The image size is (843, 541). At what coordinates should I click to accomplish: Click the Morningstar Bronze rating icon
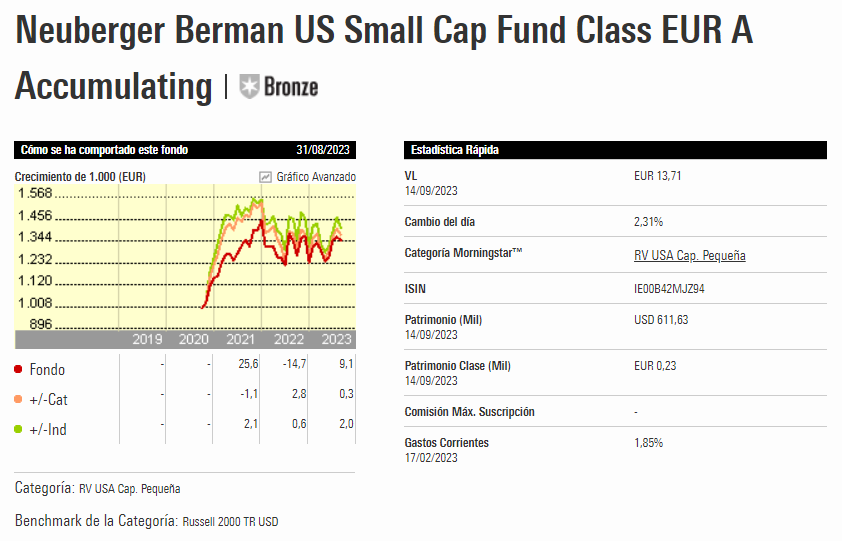(x=250, y=86)
